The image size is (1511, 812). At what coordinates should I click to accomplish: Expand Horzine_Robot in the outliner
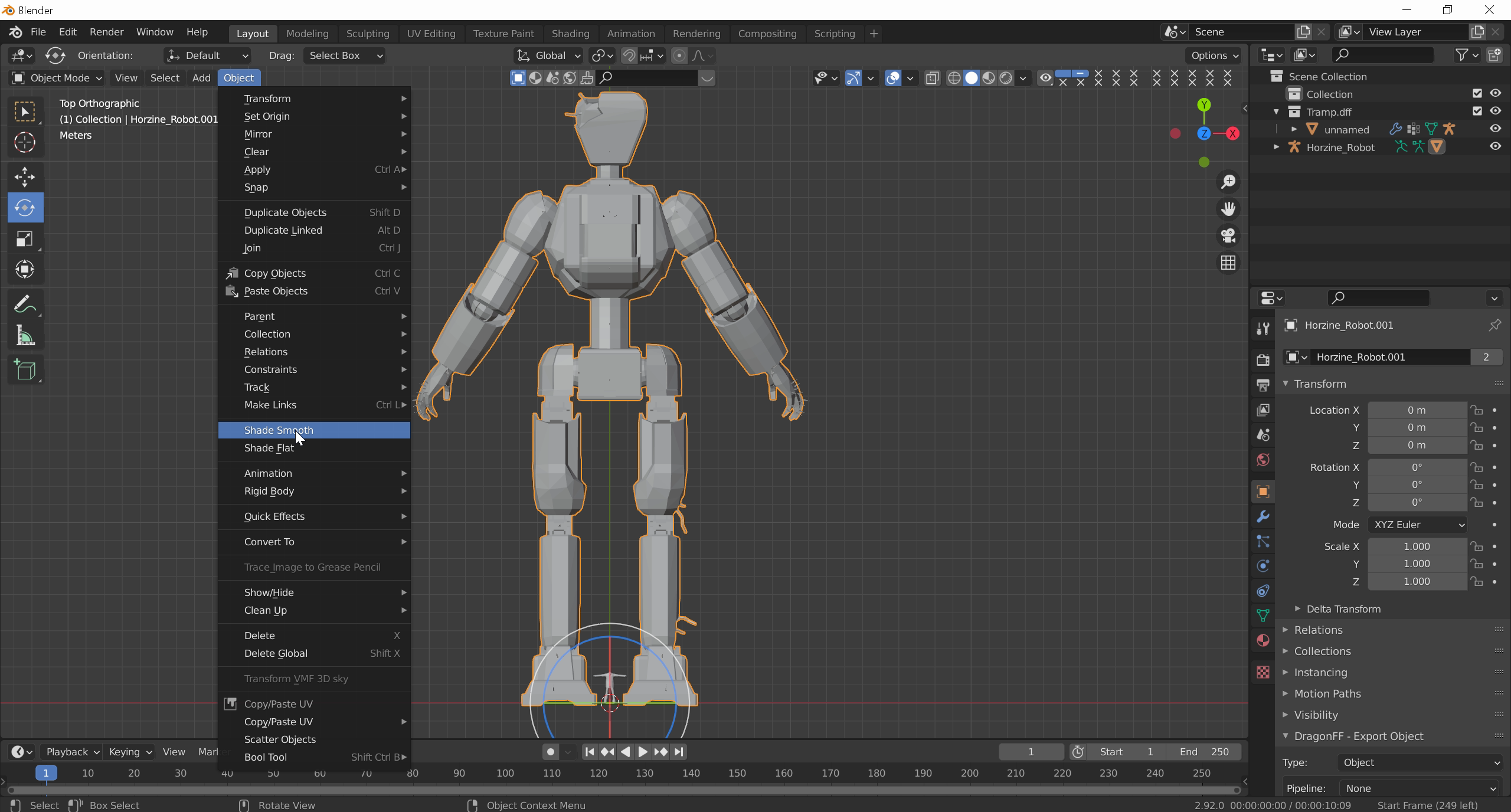[x=1277, y=147]
